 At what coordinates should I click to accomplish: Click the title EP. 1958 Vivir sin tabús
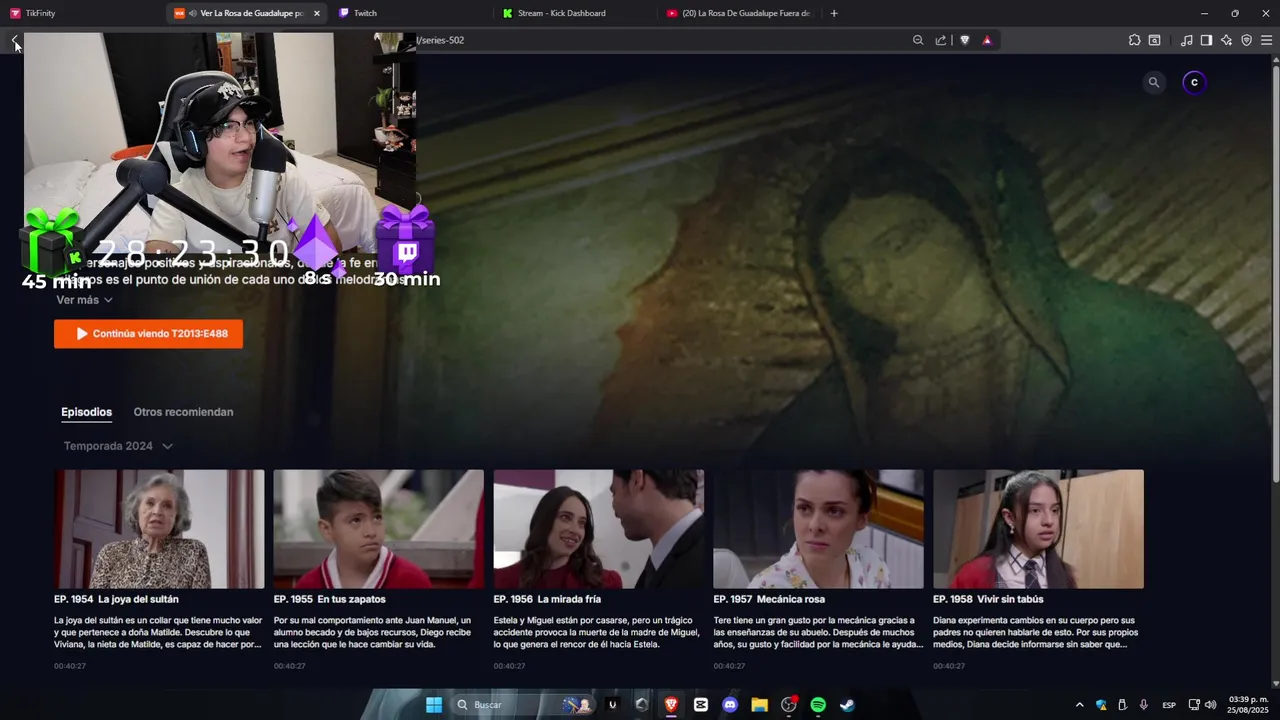[x=988, y=599]
